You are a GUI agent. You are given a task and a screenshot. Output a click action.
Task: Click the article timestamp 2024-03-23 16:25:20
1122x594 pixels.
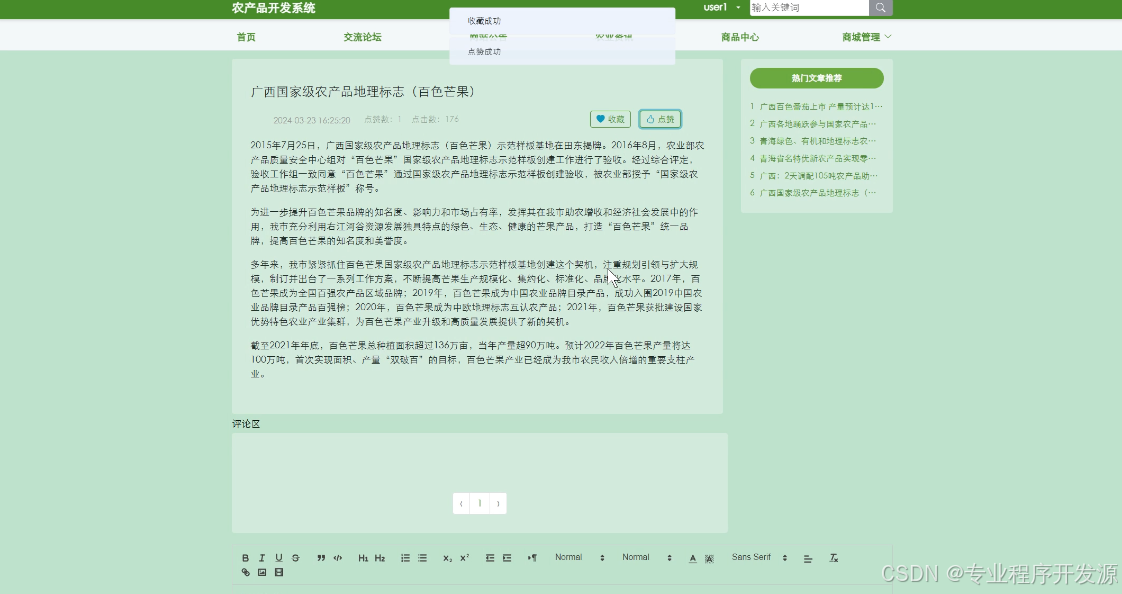311,120
